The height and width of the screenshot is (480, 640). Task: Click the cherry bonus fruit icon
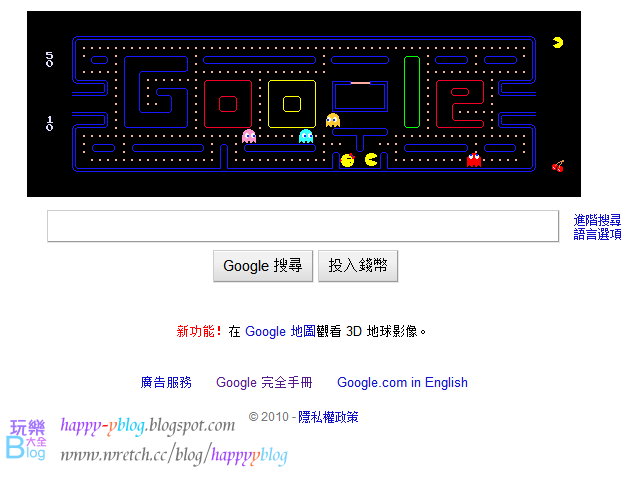point(558,166)
